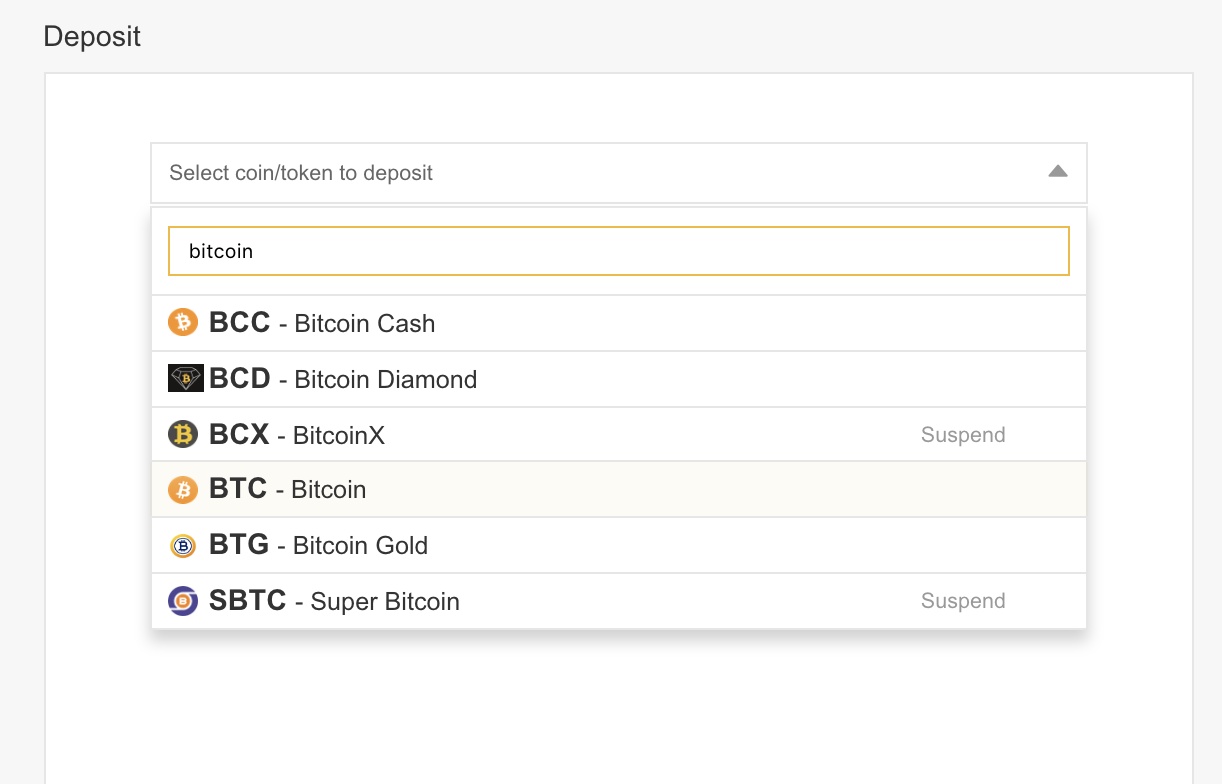Focus the search field containing 'bitcoin'
Viewport: 1222px width, 784px height.
[618, 251]
